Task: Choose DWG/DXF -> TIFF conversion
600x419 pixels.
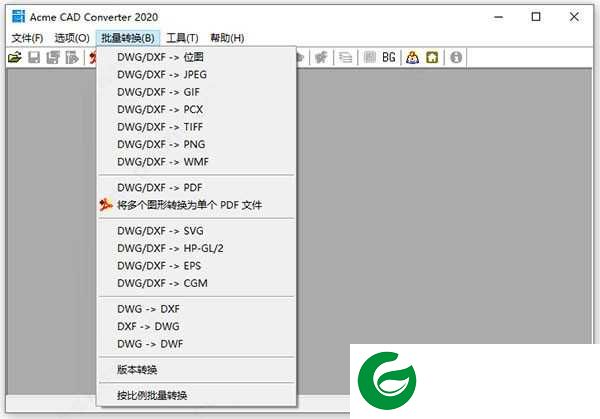Action: pyautogui.click(x=197, y=127)
